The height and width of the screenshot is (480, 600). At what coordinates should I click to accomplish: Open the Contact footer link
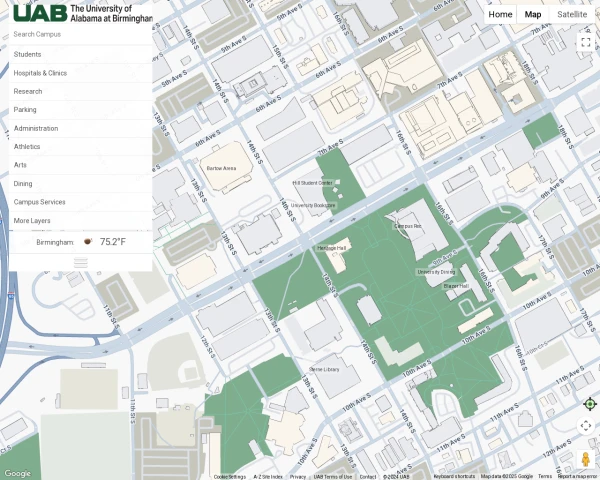point(368,477)
